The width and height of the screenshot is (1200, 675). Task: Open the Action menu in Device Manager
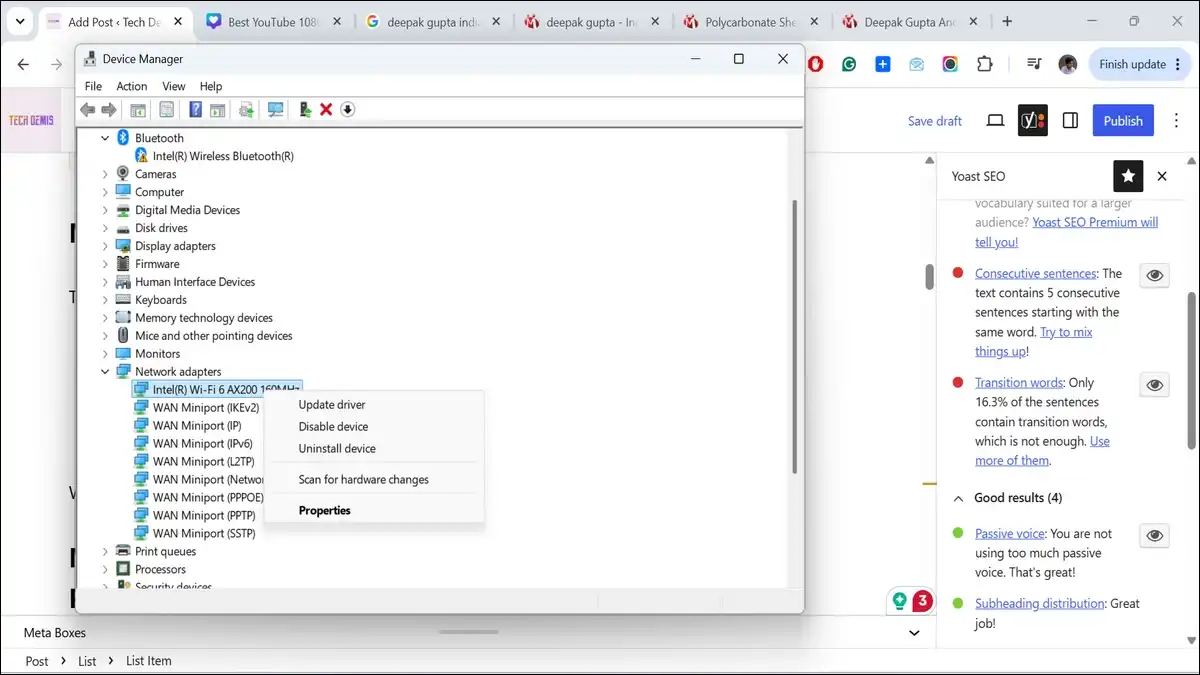tap(132, 87)
